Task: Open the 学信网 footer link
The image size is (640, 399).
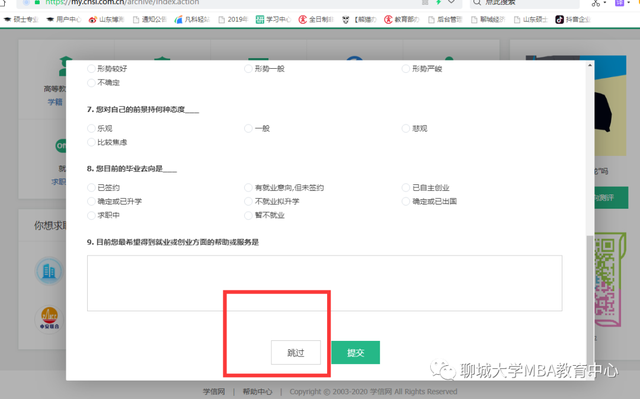Action: point(214,392)
